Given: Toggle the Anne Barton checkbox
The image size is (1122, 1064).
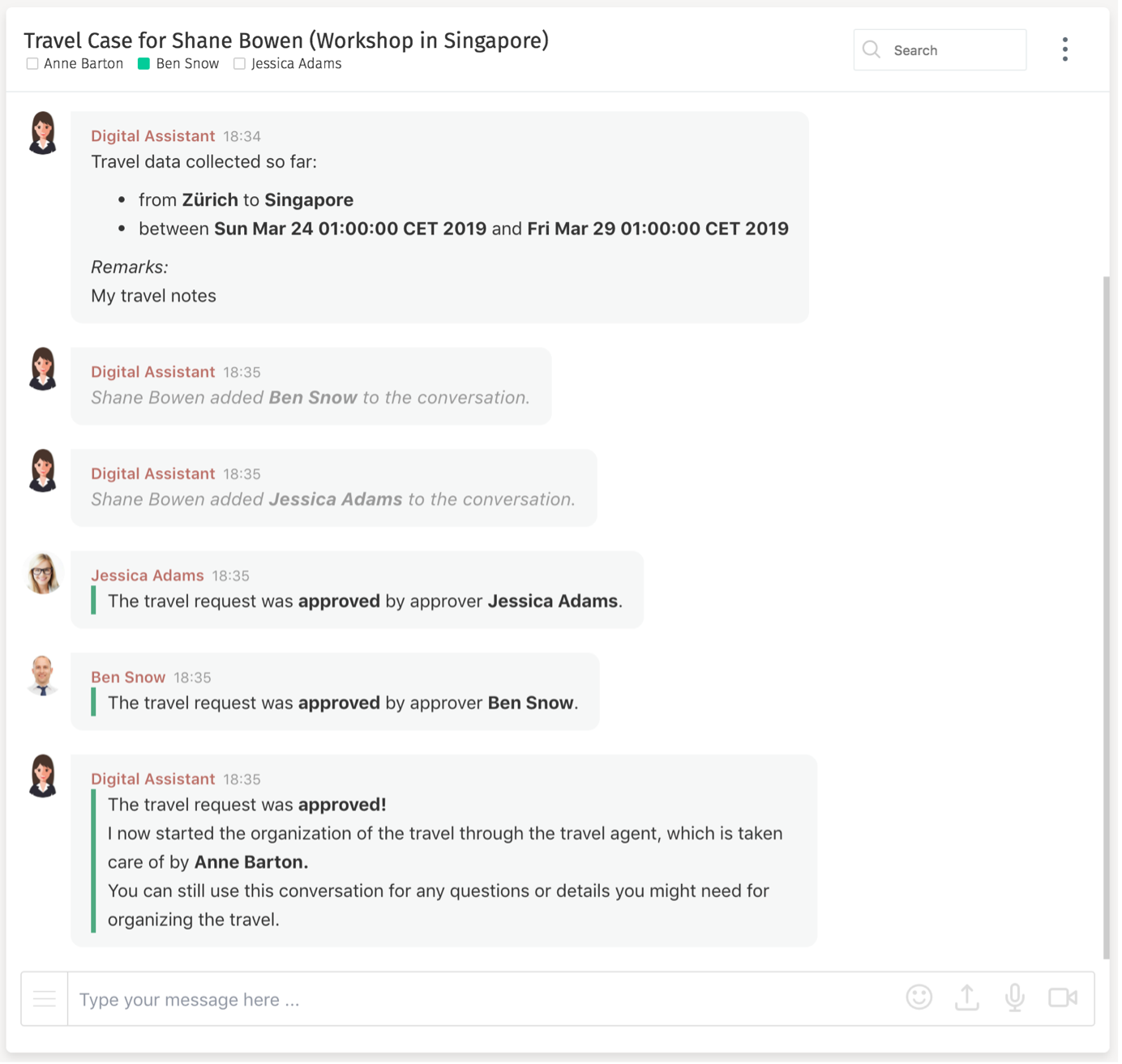Looking at the screenshot, I should pos(32,63).
